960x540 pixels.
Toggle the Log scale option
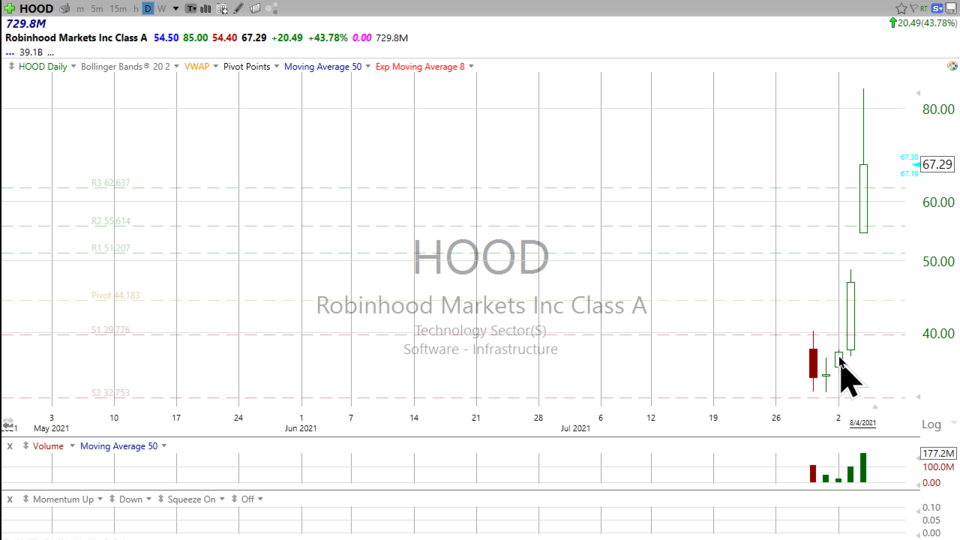pos(930,425)
